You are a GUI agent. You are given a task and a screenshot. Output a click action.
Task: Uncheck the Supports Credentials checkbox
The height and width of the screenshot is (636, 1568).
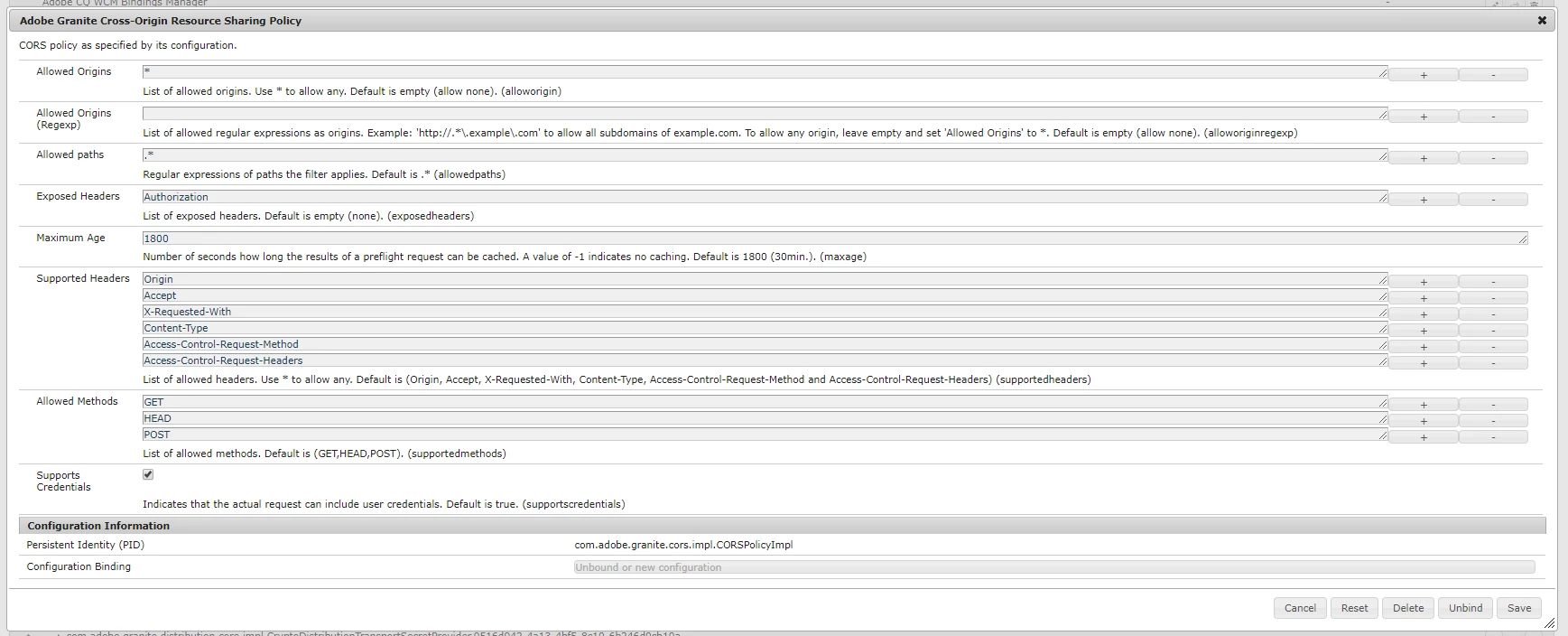pyautogui.click(x=148, y=474)
